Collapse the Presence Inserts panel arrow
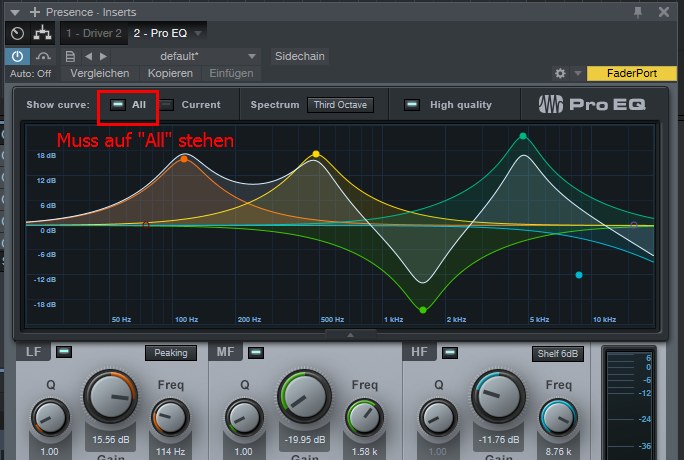Screen dimensions: 684x460 pos(15,12)
